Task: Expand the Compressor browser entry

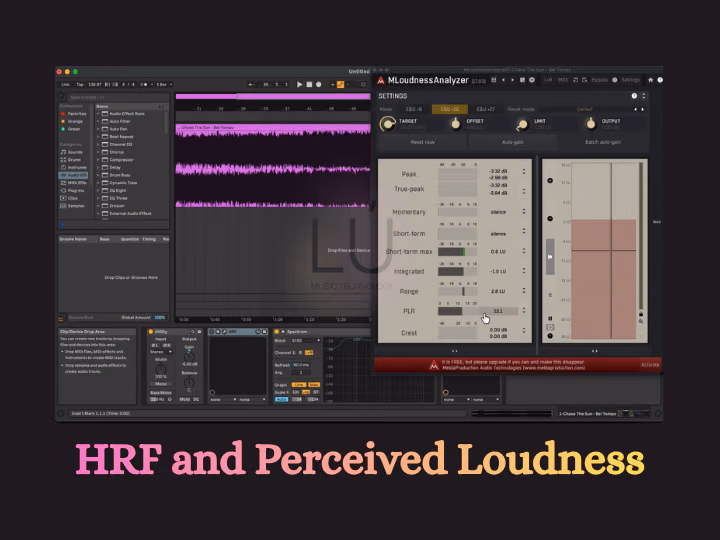Action: 98,160
